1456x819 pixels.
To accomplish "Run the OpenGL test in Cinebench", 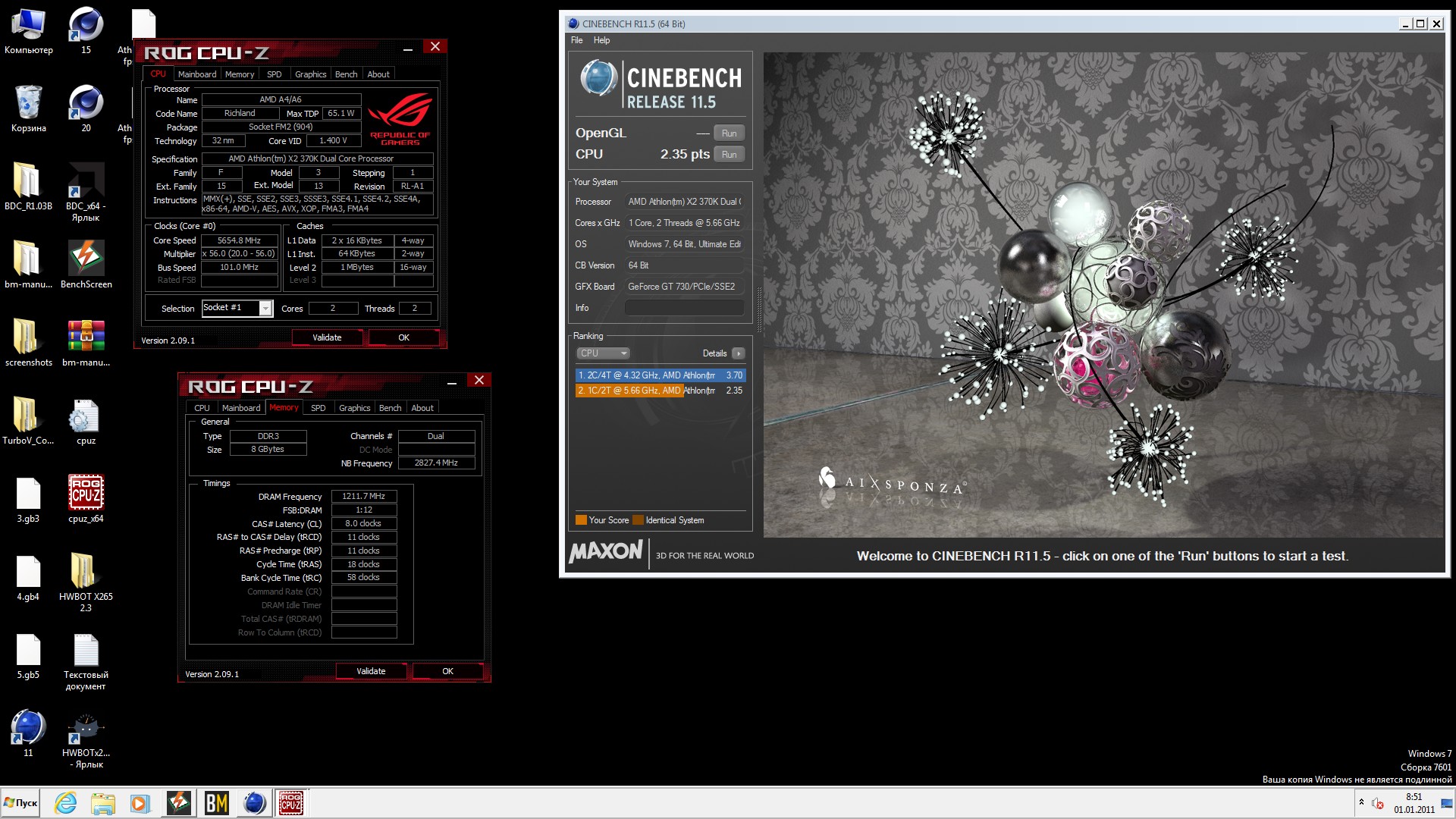I will (x=729, y=133).
